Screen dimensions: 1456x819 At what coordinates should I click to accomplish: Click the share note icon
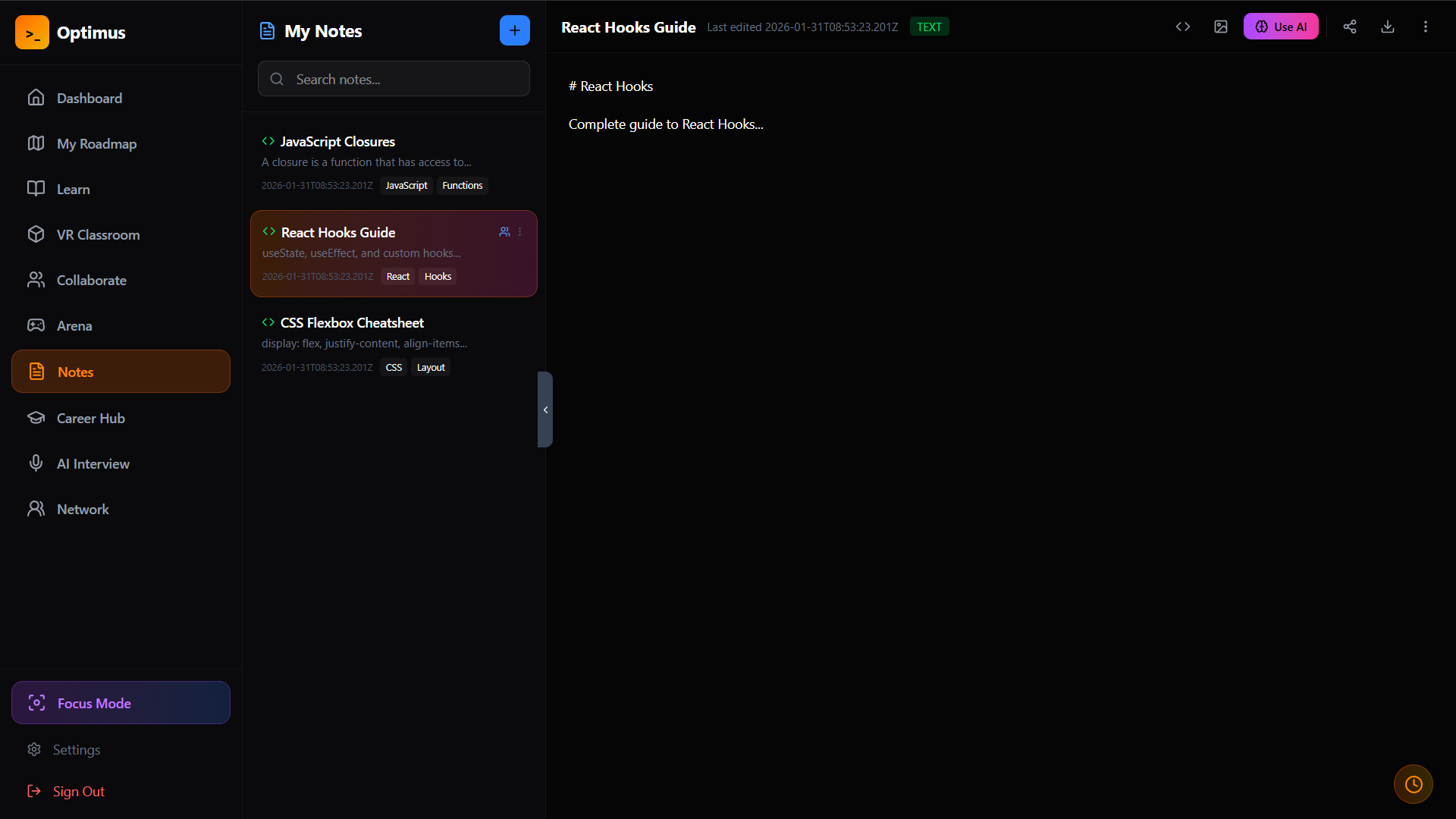tap(1350, 27)
